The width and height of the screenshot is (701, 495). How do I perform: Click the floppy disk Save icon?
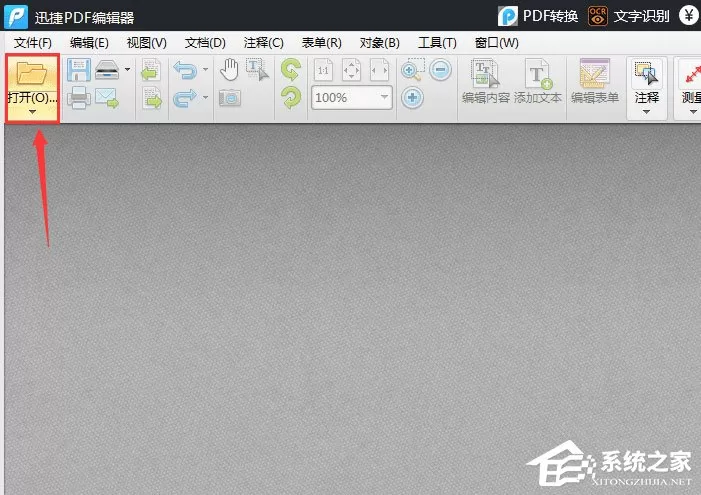[79, 70]
